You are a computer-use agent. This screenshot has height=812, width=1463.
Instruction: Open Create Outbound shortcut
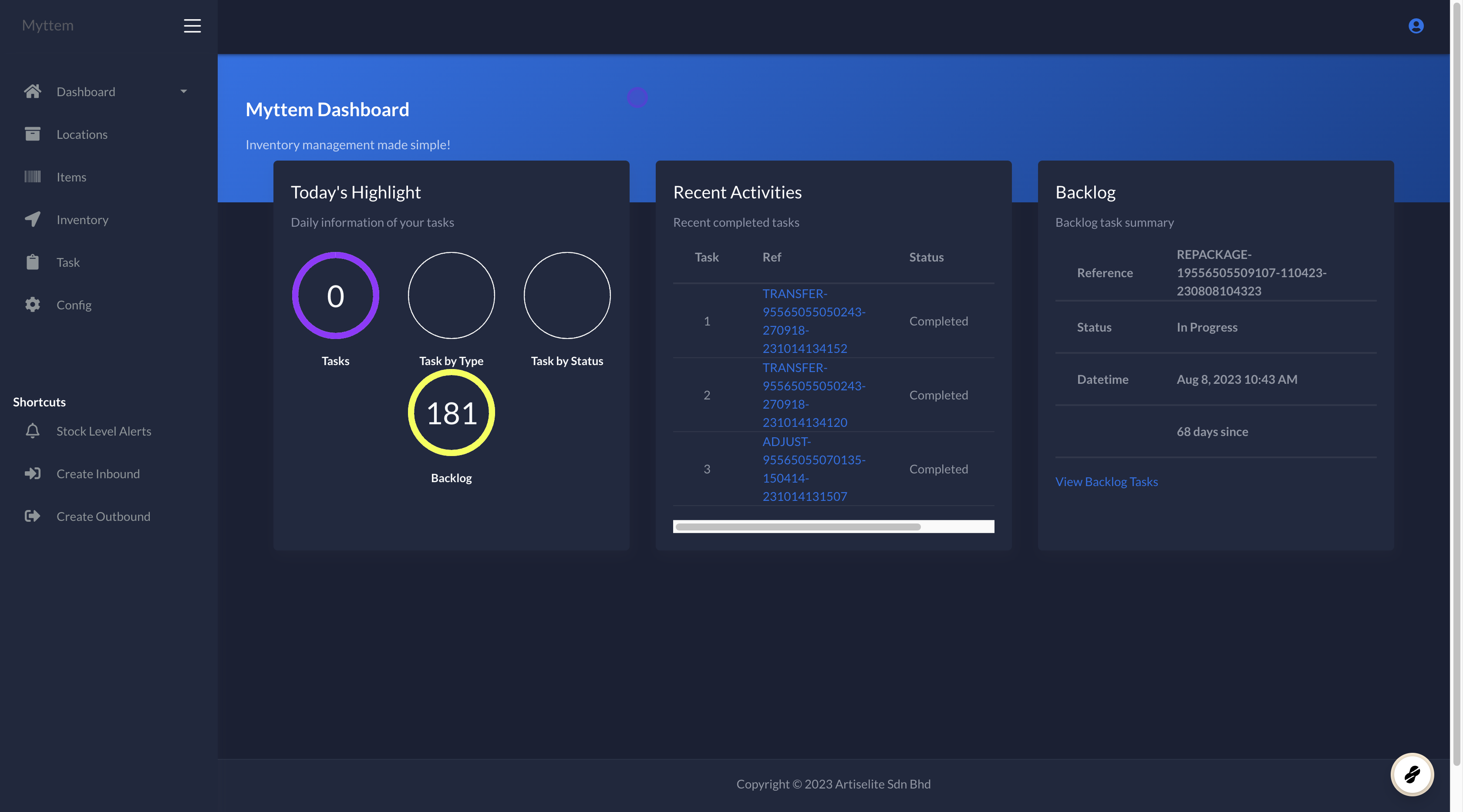pyautogui.click(x=103, y=516)
